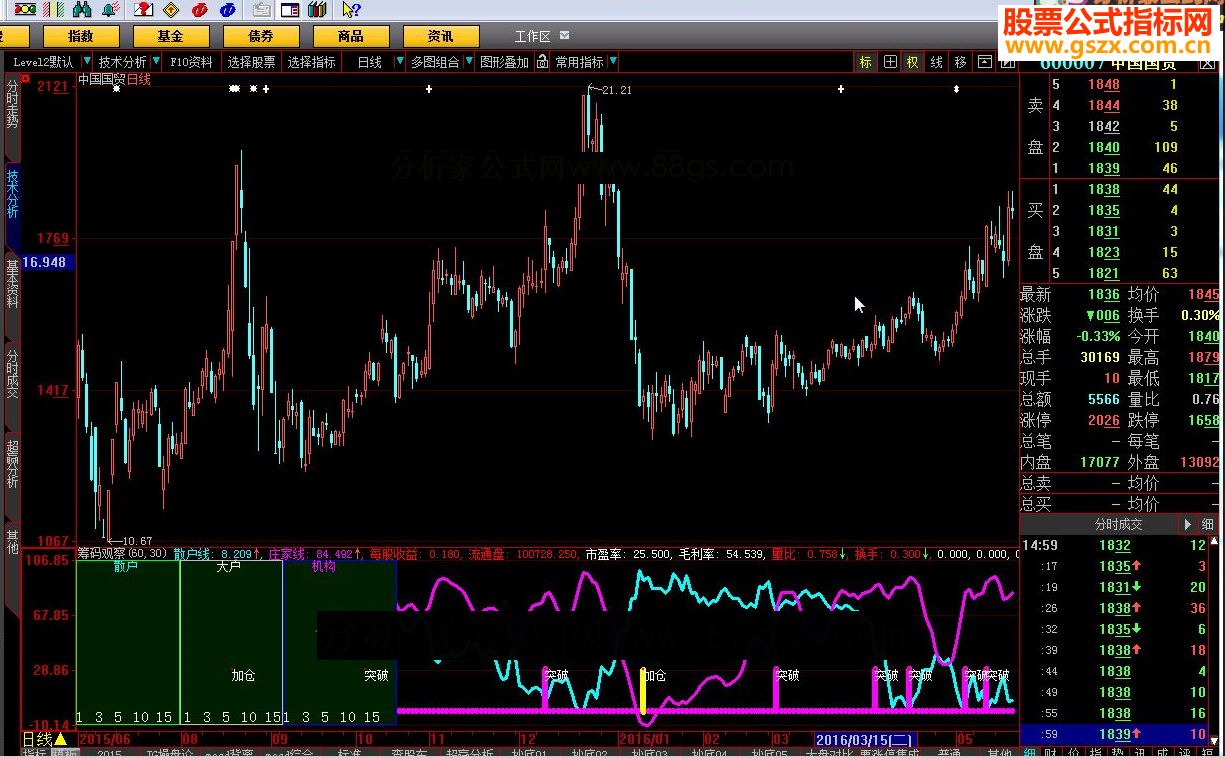Open the 日线 period dropdown arrow
1225x758 pixels.
coord(400,62)
